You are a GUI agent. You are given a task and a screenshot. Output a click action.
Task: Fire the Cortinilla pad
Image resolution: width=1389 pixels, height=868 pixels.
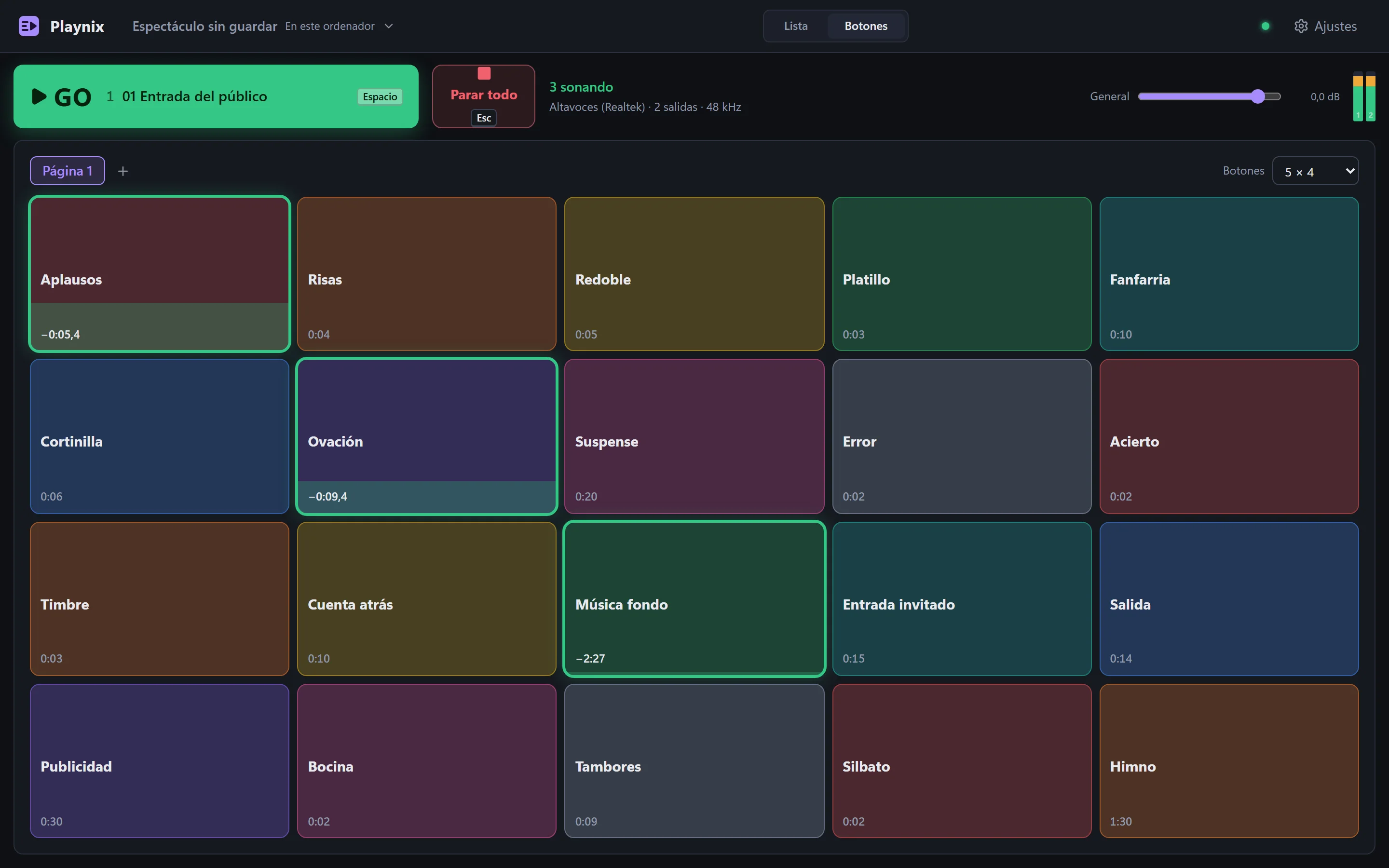click(x=160, y=436)
